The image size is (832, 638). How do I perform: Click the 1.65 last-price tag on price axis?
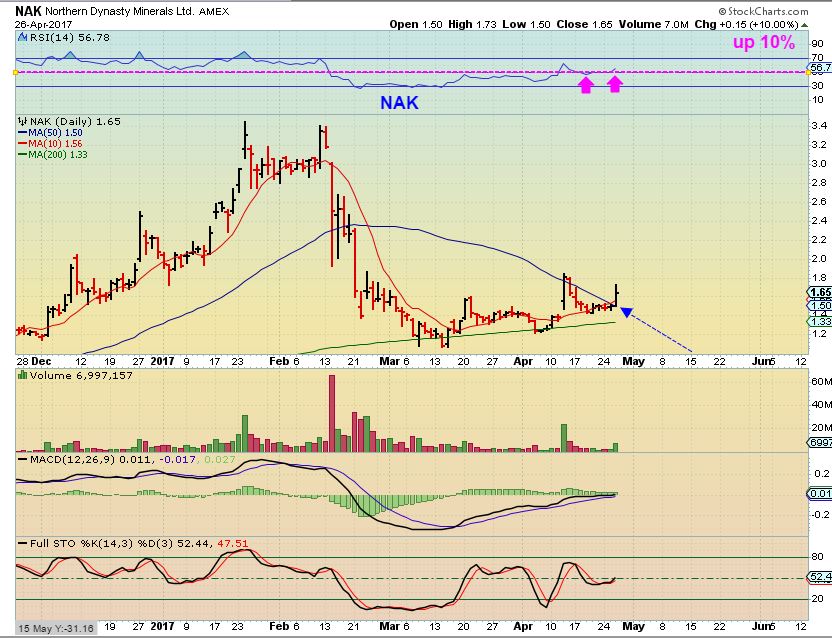820,292
